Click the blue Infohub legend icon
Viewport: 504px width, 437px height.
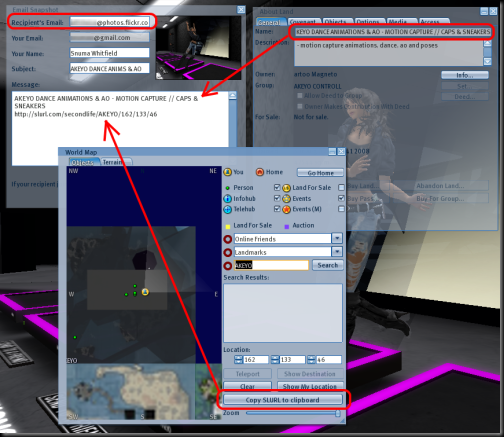227,199
